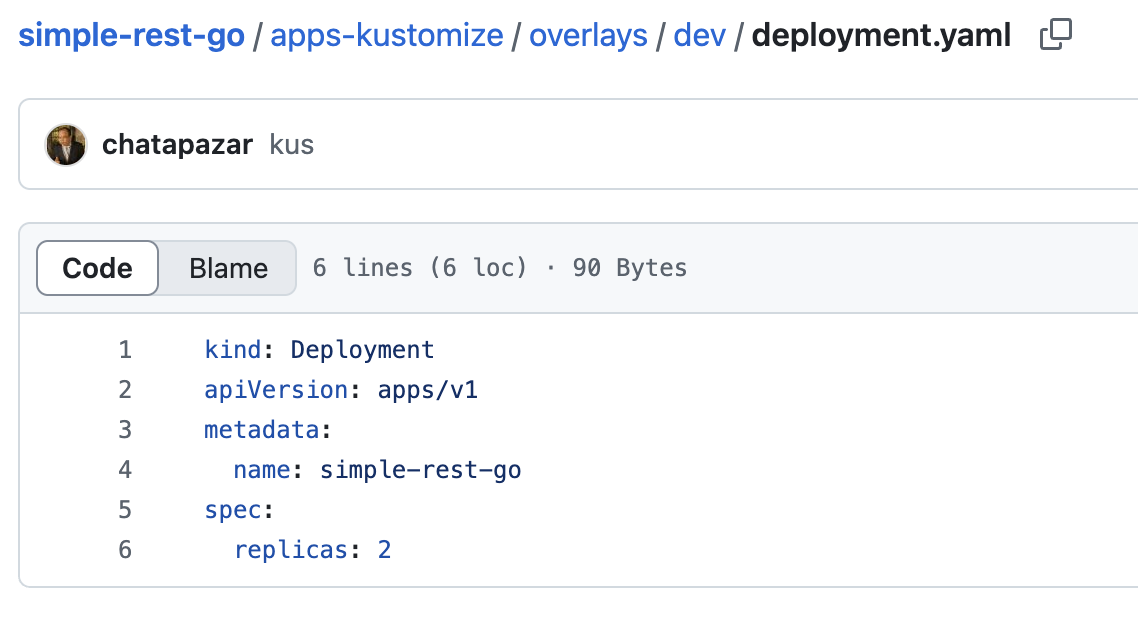
Task: Open the 'kus' commit message
Action: (x=291, y=144)
